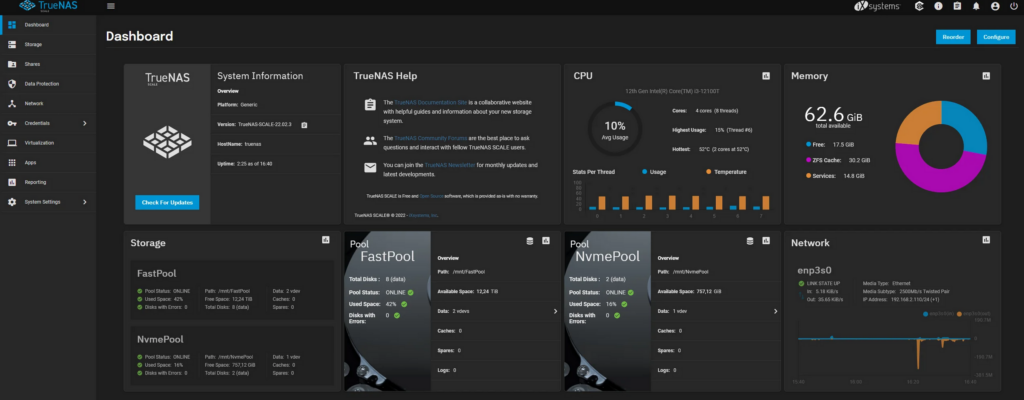Viewport: 1024px width, 400px height.
Task: Open Storage widget reports icon
Action: click(326, 240)
